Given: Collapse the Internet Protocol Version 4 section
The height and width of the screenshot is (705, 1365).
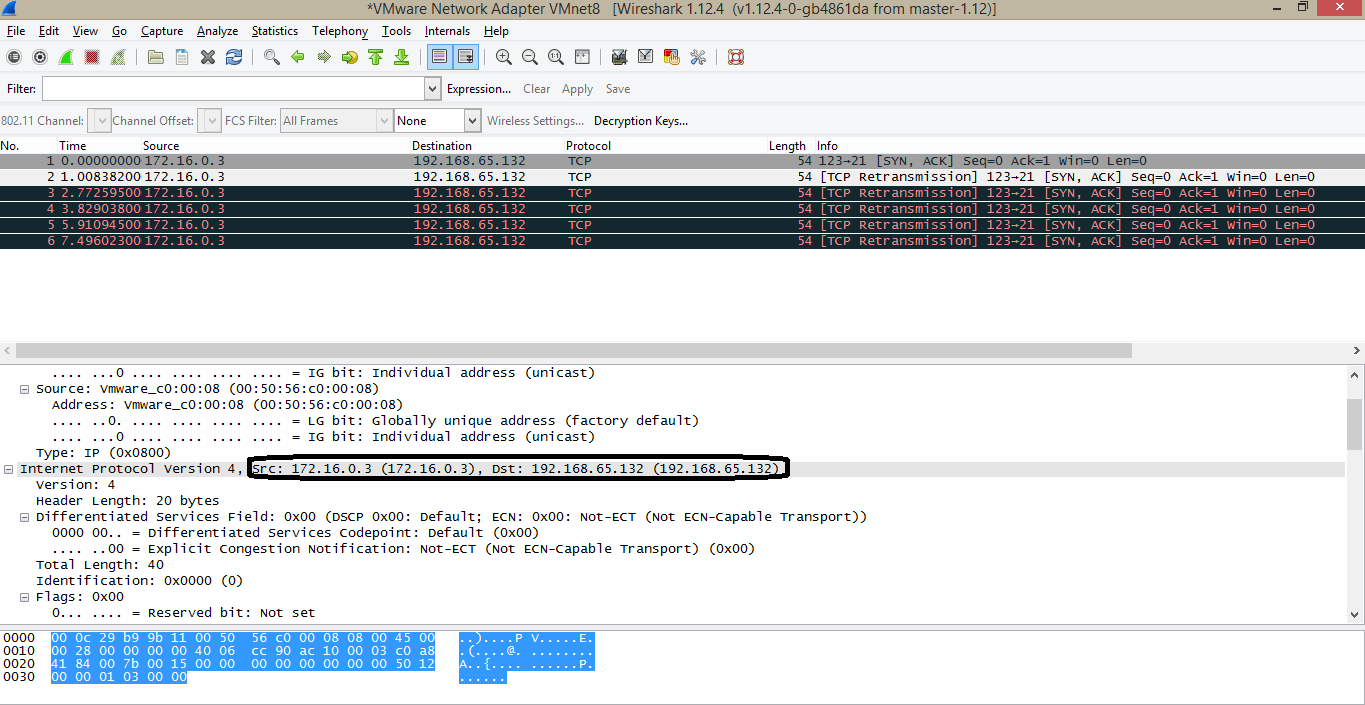Looking at the screenshot, I should (9, 468).
